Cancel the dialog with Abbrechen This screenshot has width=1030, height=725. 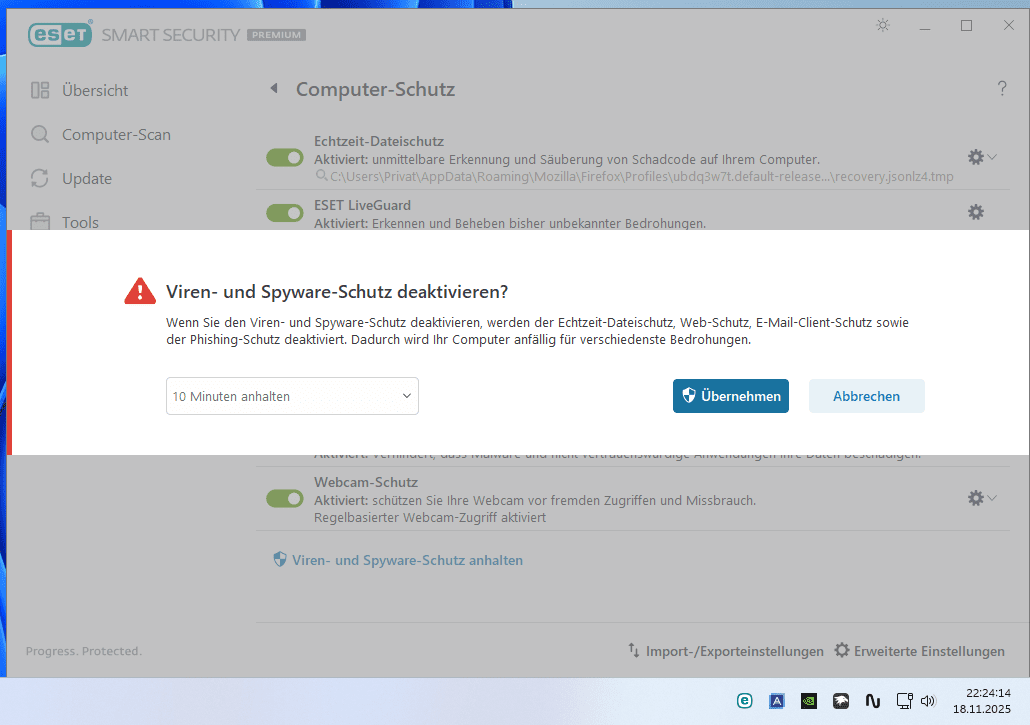(x=866, y=396)
